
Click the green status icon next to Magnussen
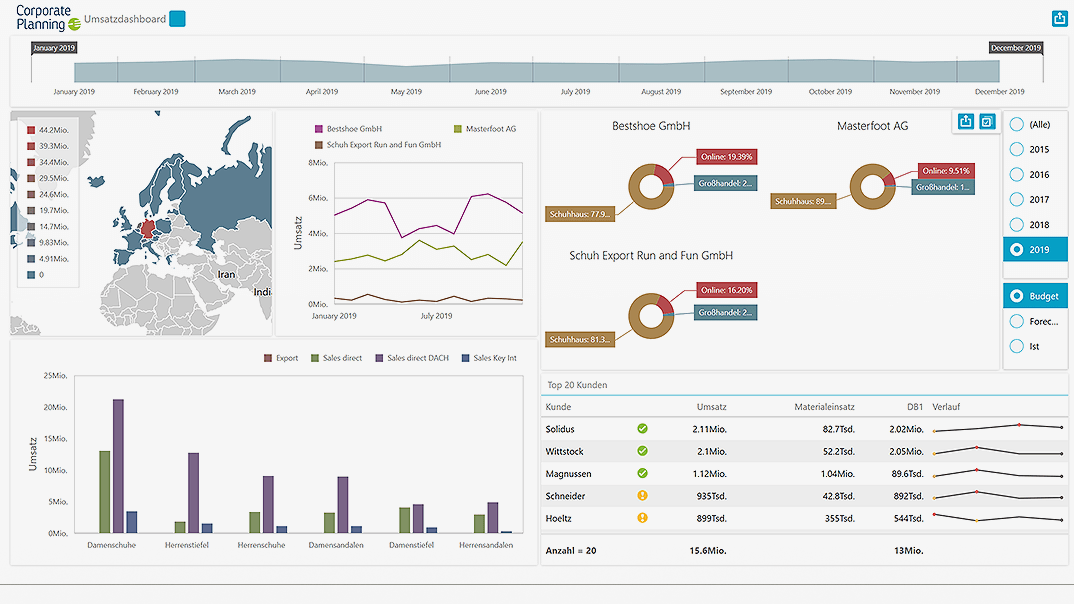[x=643, y=473]
